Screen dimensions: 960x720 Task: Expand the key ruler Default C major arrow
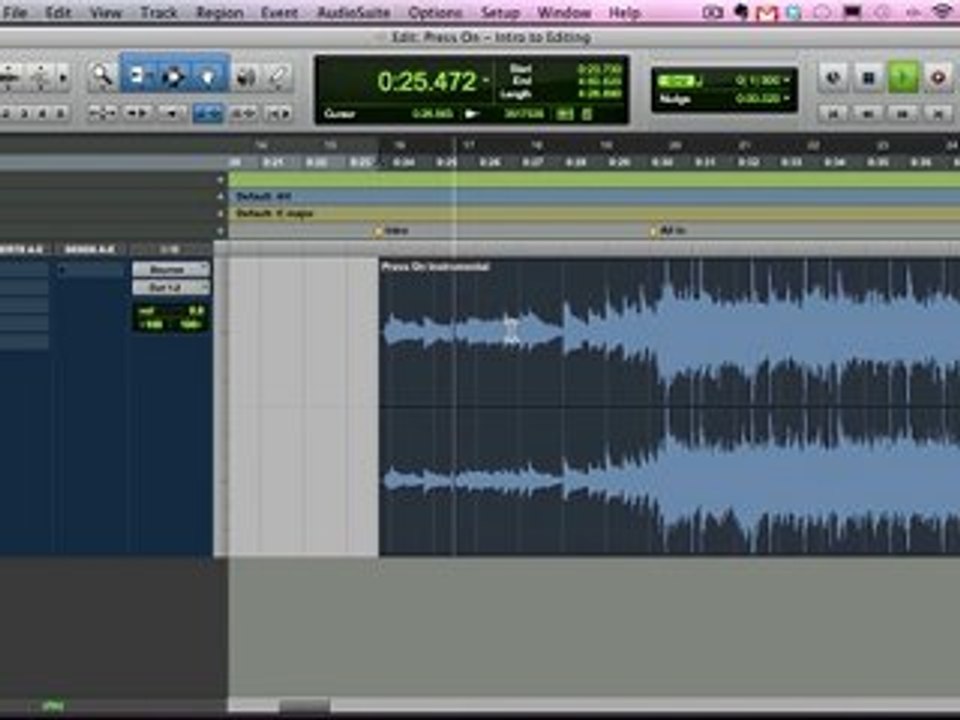[x=220, y=214]
